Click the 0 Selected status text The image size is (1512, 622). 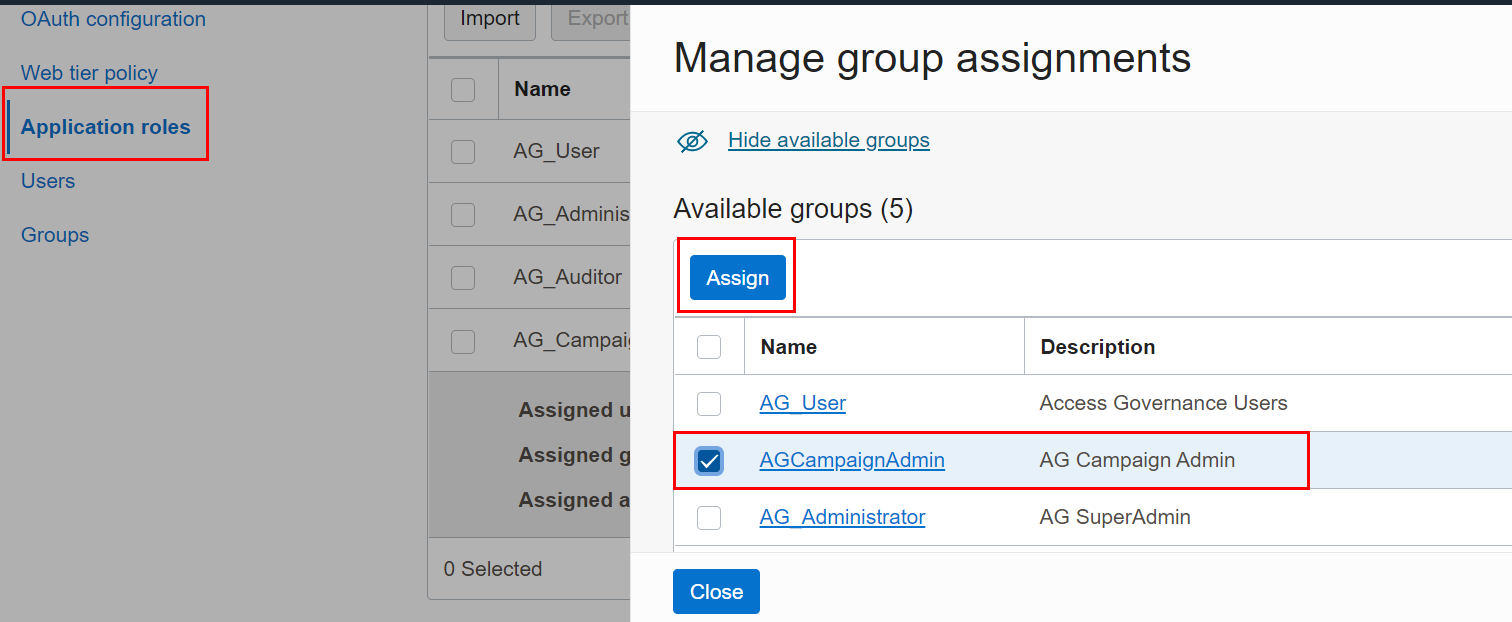pyautogui.click(x=493, y=569)
